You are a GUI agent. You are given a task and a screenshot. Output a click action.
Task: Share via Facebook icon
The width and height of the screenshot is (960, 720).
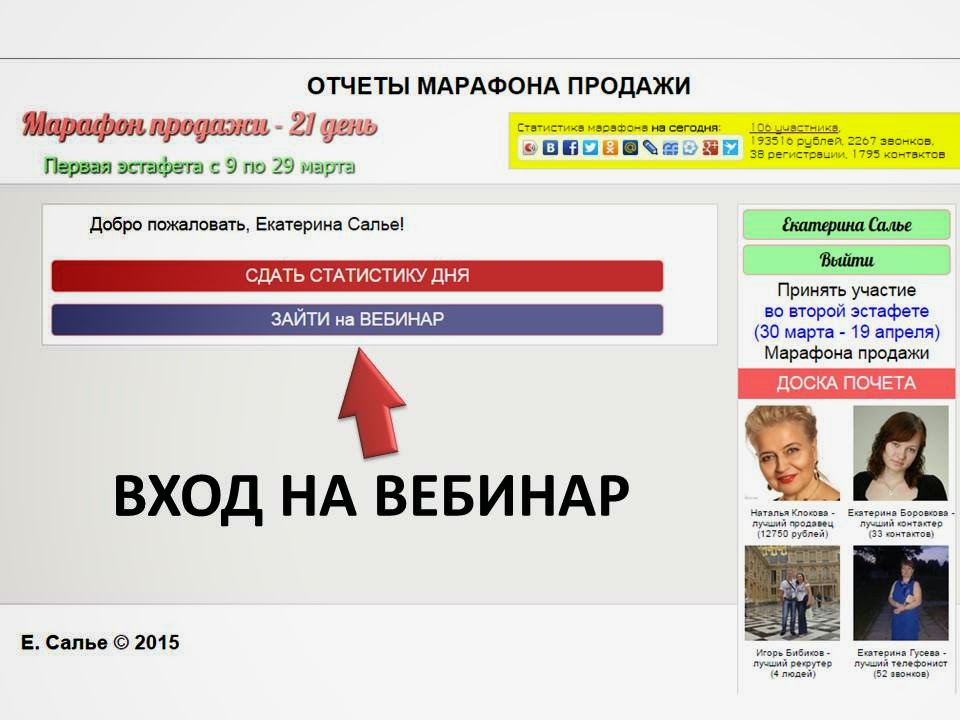click(x=570, y=148)
